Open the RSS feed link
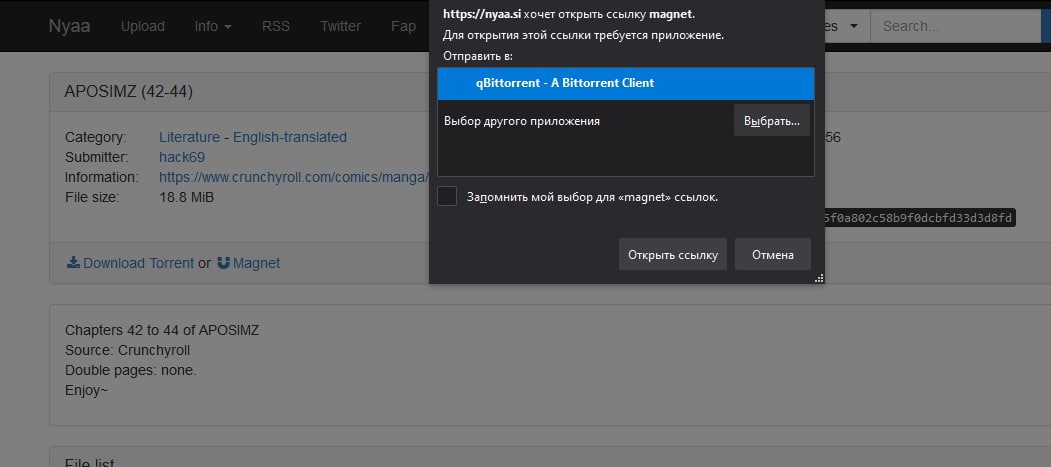 coord(275,26)
